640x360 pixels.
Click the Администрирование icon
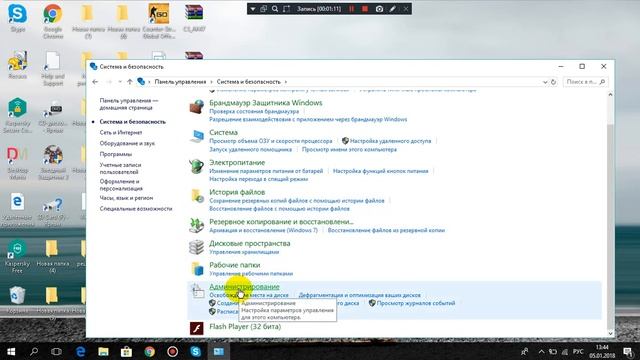point(198,291)
